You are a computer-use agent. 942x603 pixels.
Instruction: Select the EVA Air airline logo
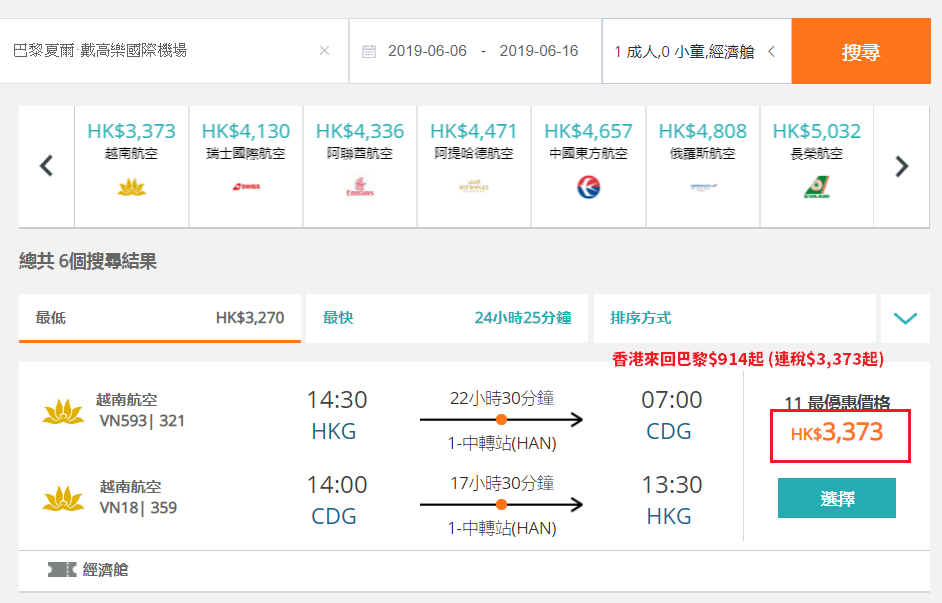817,187
